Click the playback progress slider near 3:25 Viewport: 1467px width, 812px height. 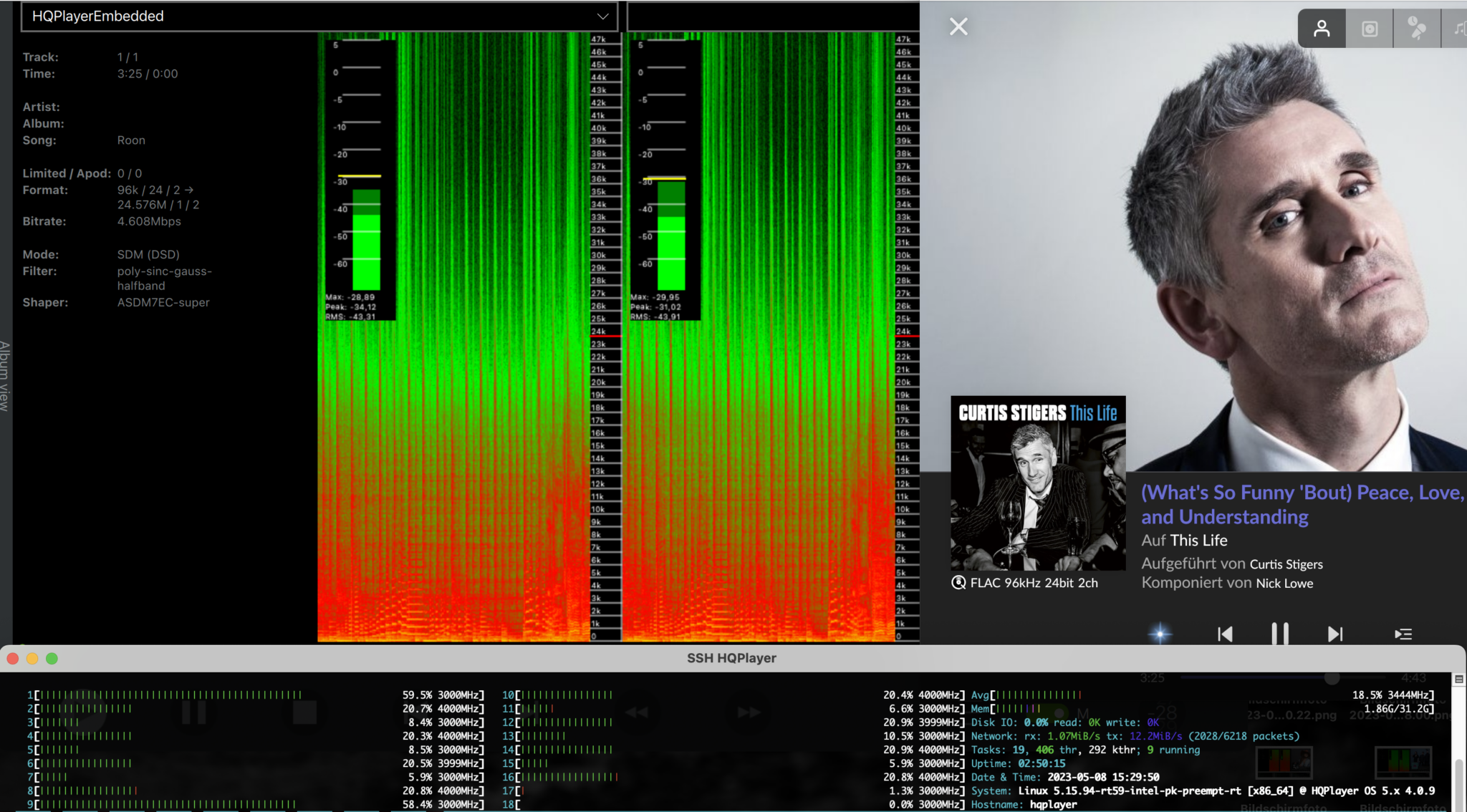click(x=1332, y=680)
